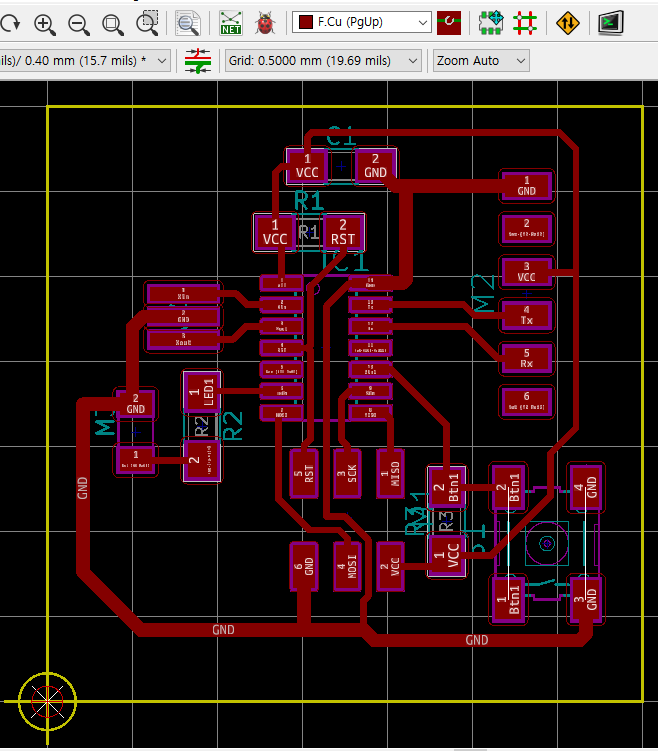Screen dimensions: 658x751
Task: Select R3 pad 1 VCC
Action: (446, 556)
